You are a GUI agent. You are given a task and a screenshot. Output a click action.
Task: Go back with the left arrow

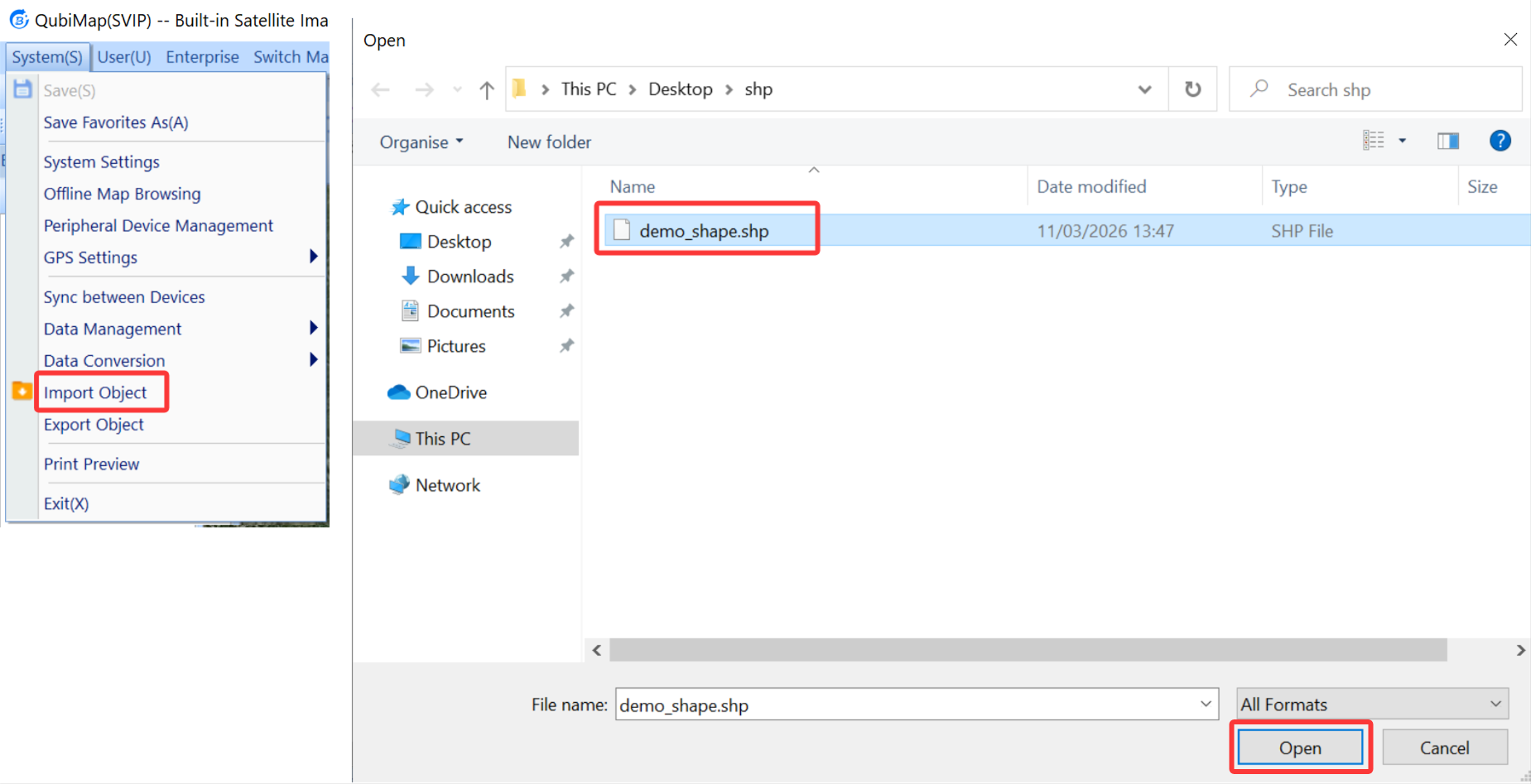(381, 89)
